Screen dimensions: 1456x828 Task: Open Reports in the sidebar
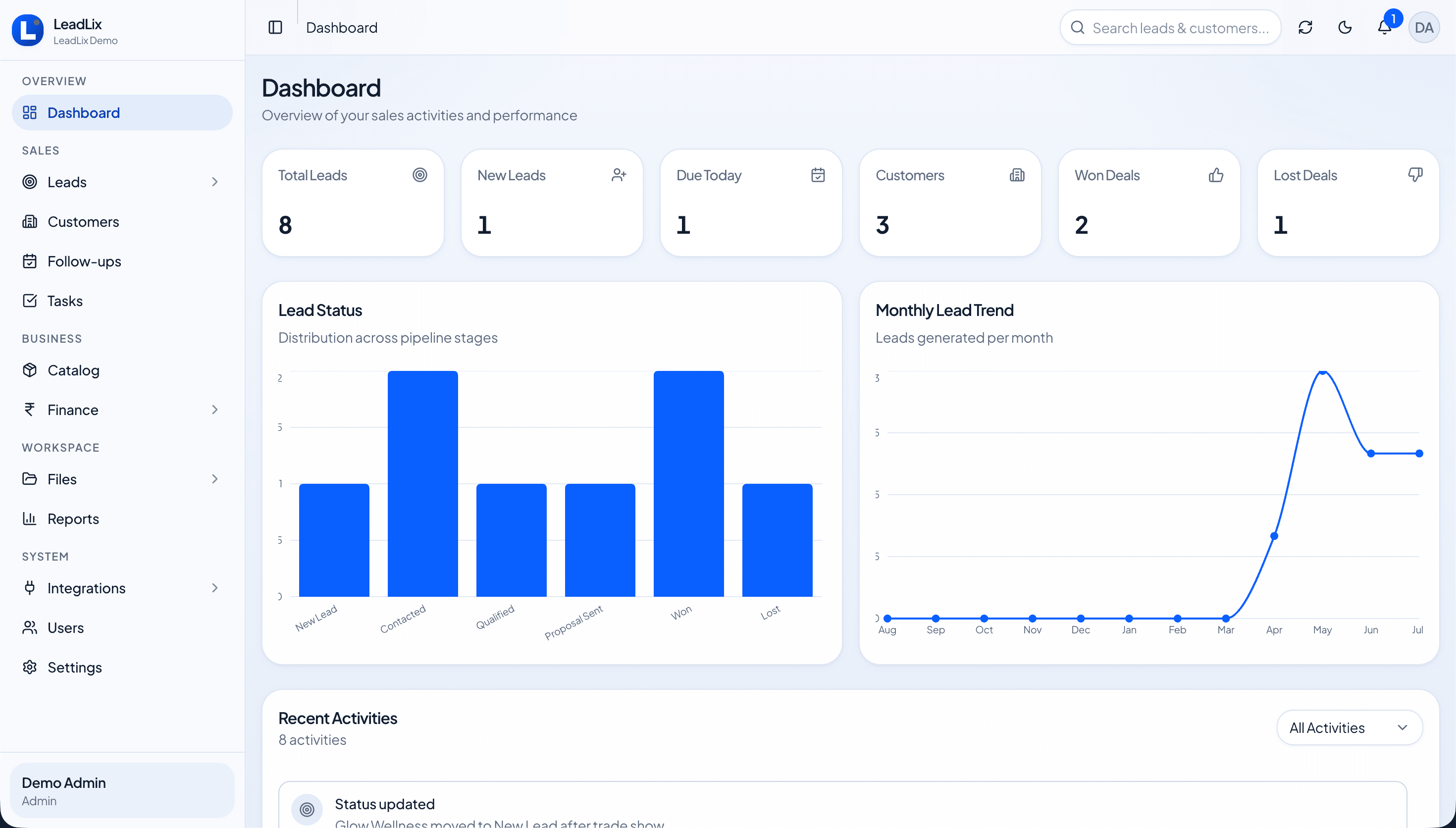(x=122, y=518)
